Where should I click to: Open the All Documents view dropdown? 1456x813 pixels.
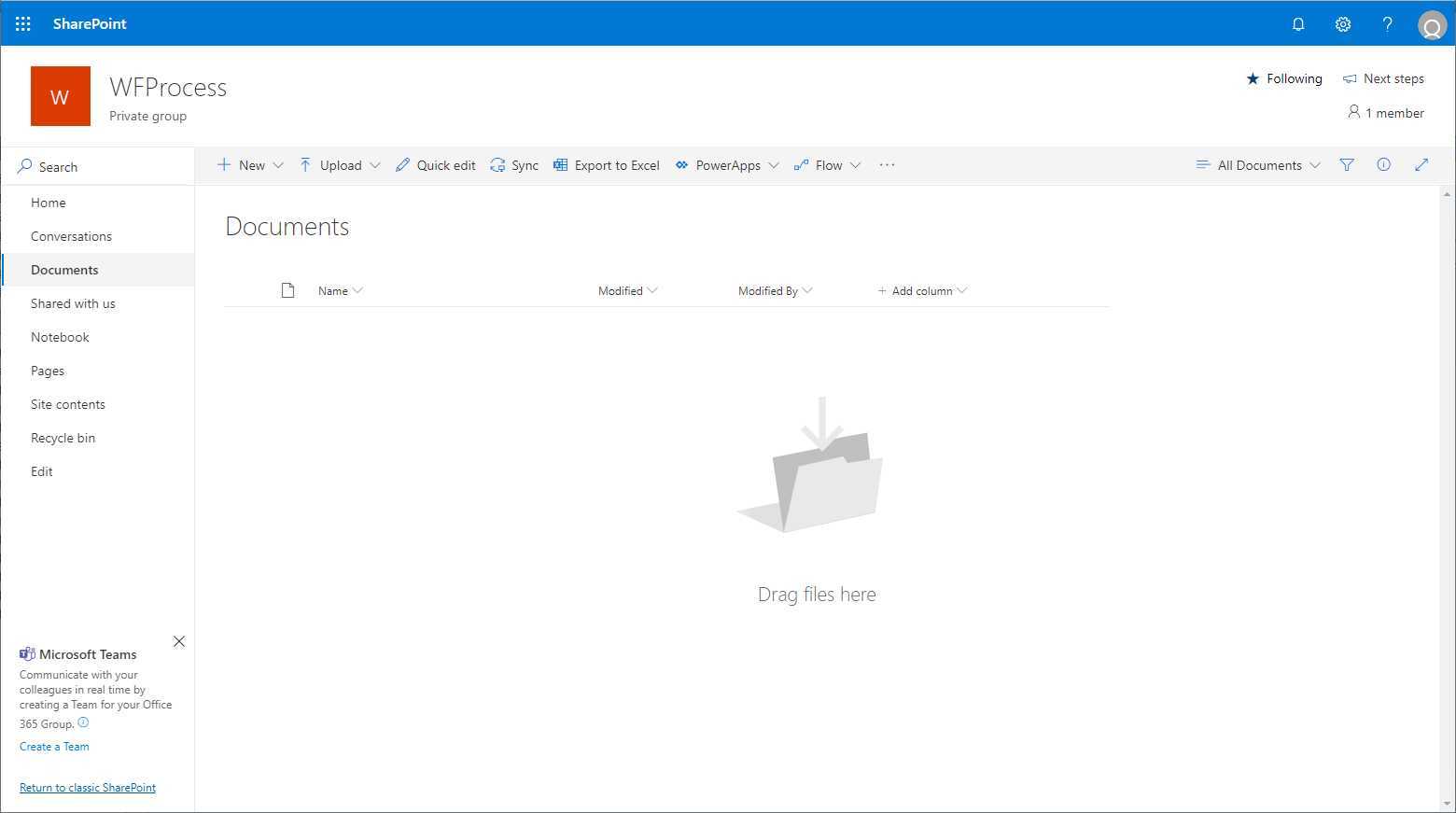click(1258, 165)
